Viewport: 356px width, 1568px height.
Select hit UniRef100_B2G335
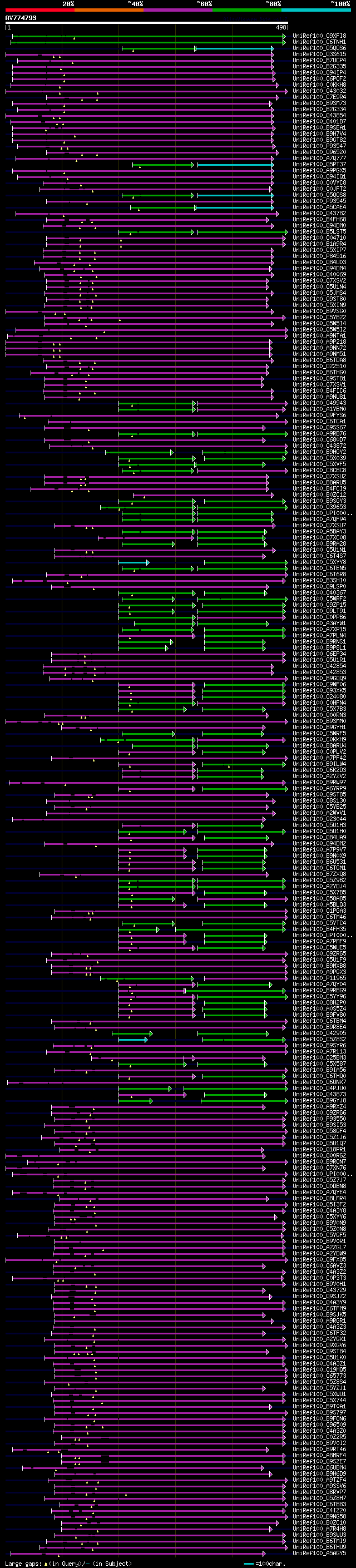tap(319, 66)
